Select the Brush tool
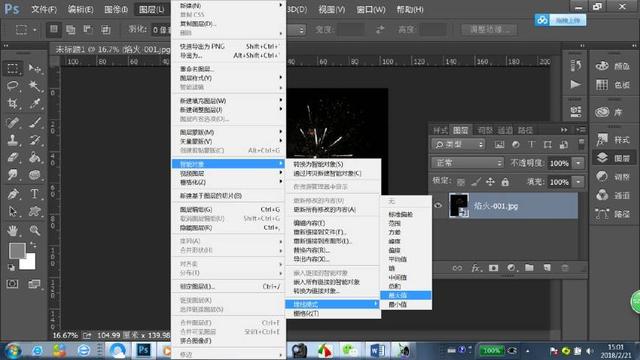This screenshot has width=640, height=360. [x=35, y=122]
